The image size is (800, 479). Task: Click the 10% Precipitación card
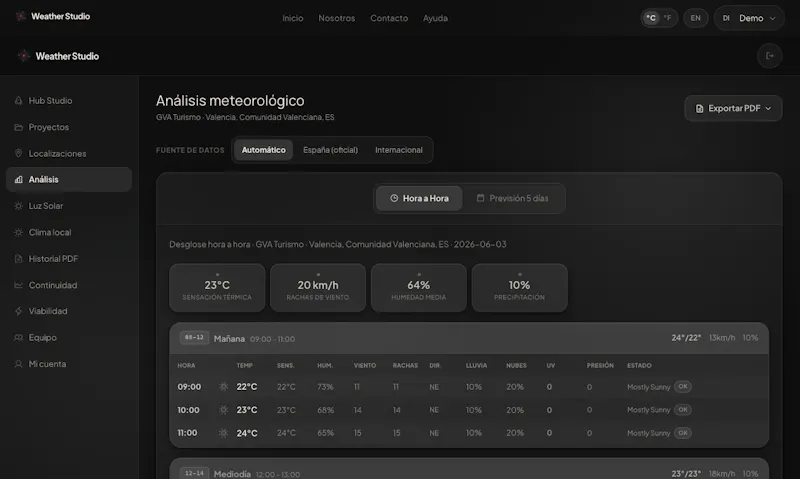(519, 288)
